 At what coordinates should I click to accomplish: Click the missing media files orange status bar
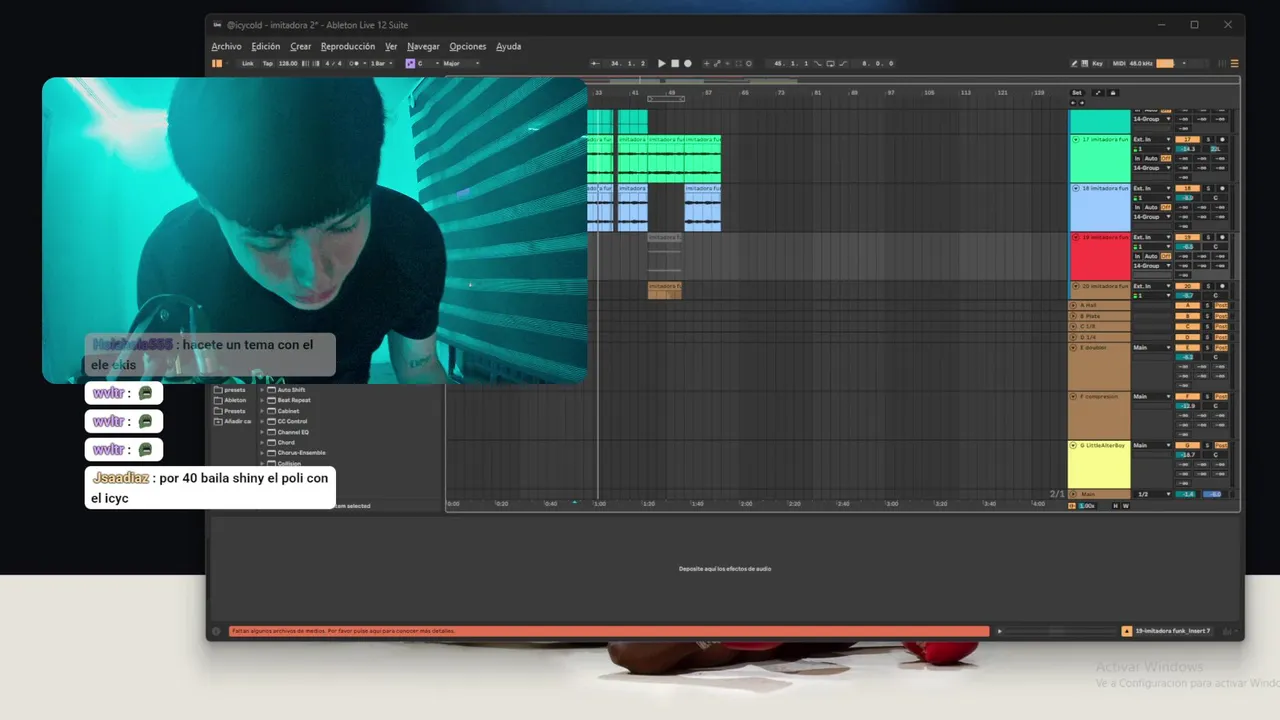[x=609, y=631]
